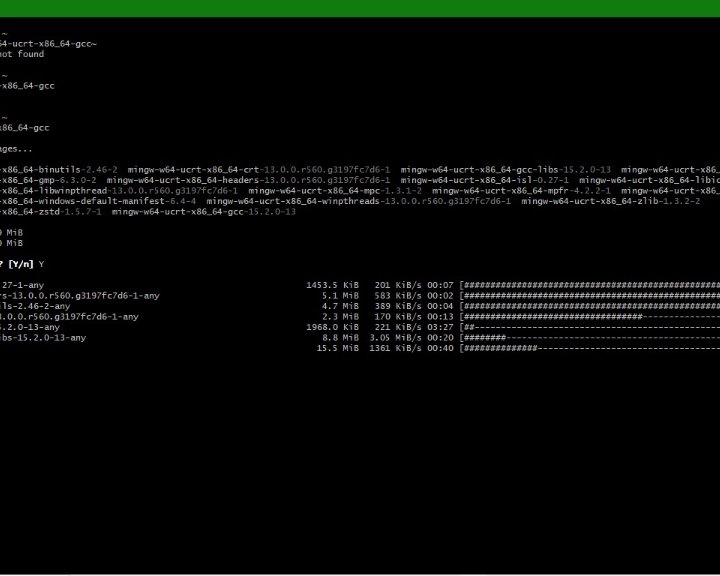Click the "2.3 MiB" size value
This screenshot has width=720, height=576.
(340, 317)
